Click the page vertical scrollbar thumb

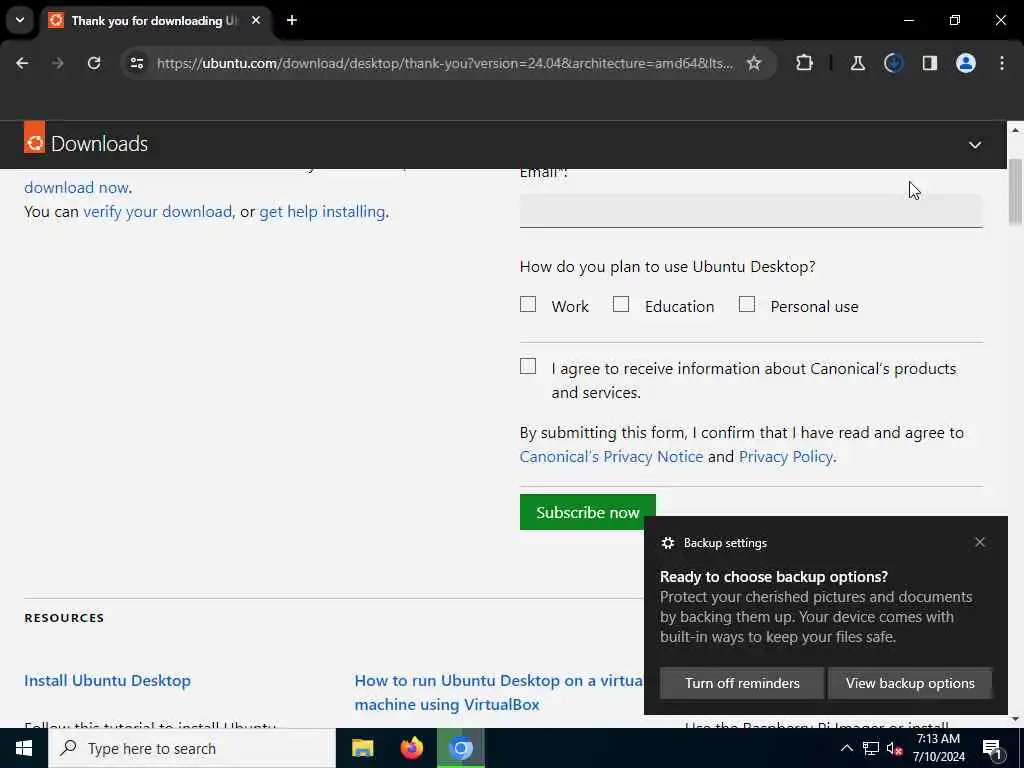[x=1015, y=191]
